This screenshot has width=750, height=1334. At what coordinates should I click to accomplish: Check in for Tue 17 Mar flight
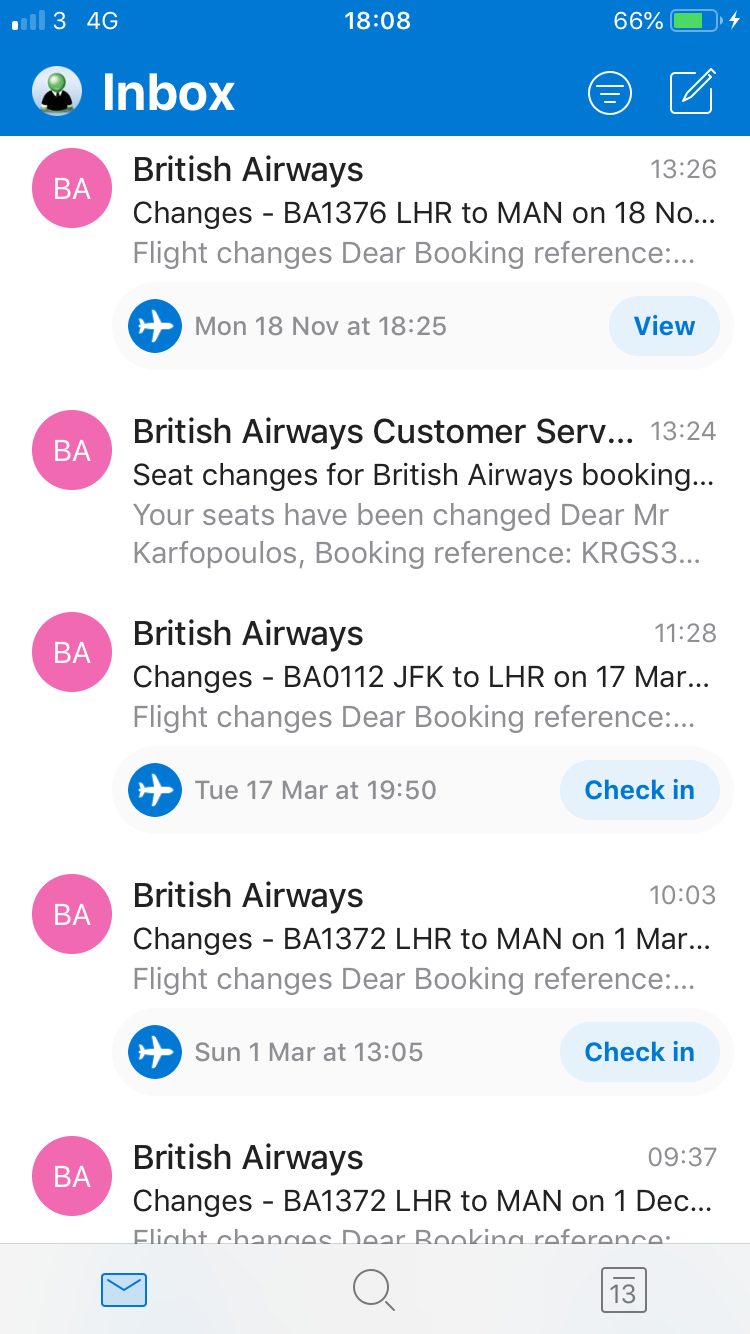pos(639,790)
